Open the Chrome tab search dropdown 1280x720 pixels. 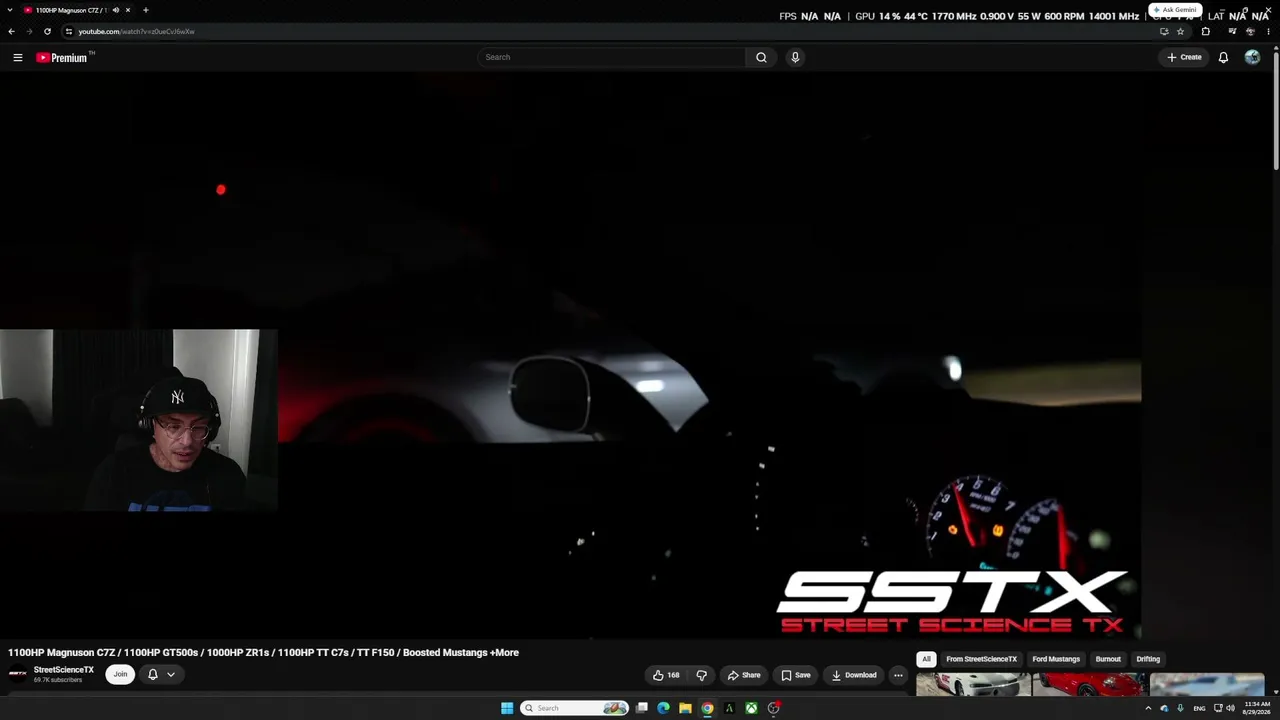(12, 10)
